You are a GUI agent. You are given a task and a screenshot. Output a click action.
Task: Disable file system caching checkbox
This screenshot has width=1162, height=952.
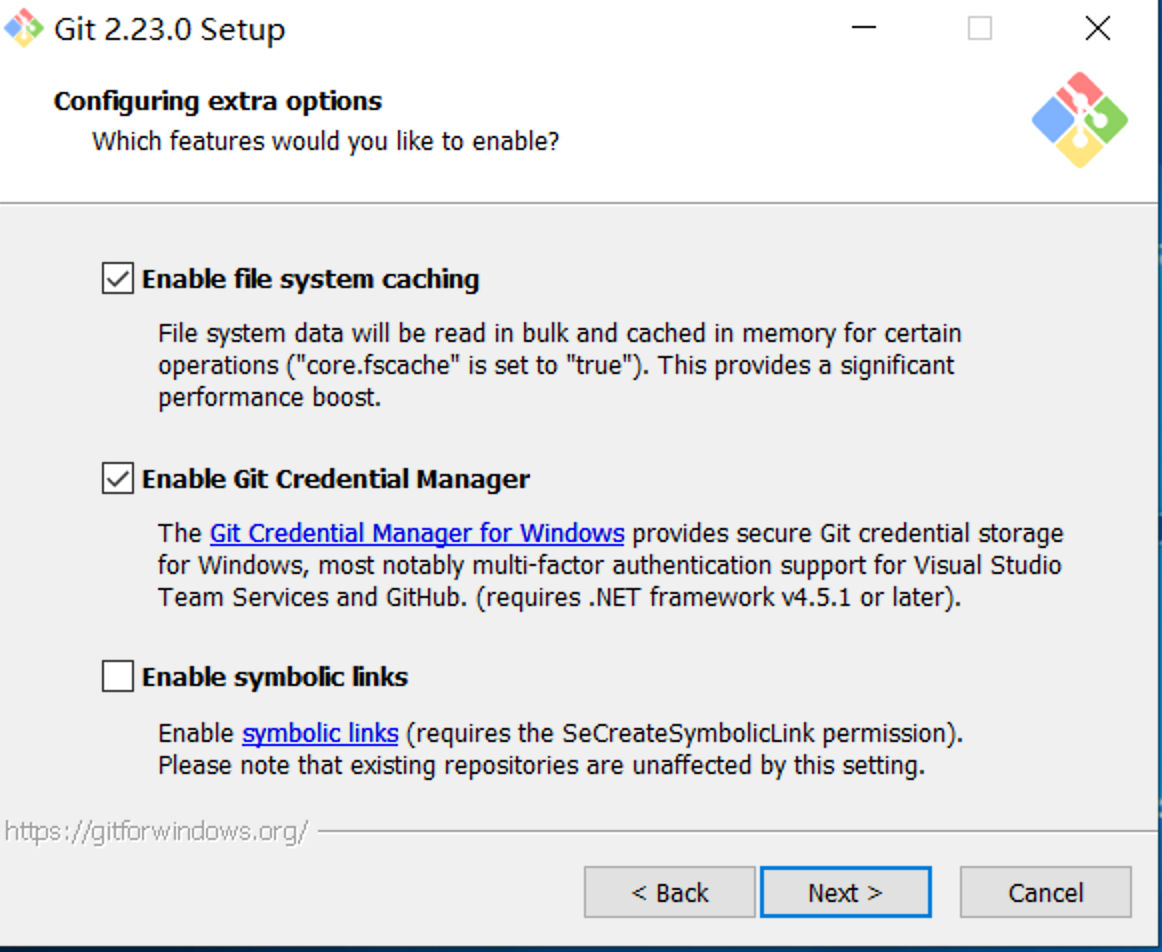coord(118,279)
